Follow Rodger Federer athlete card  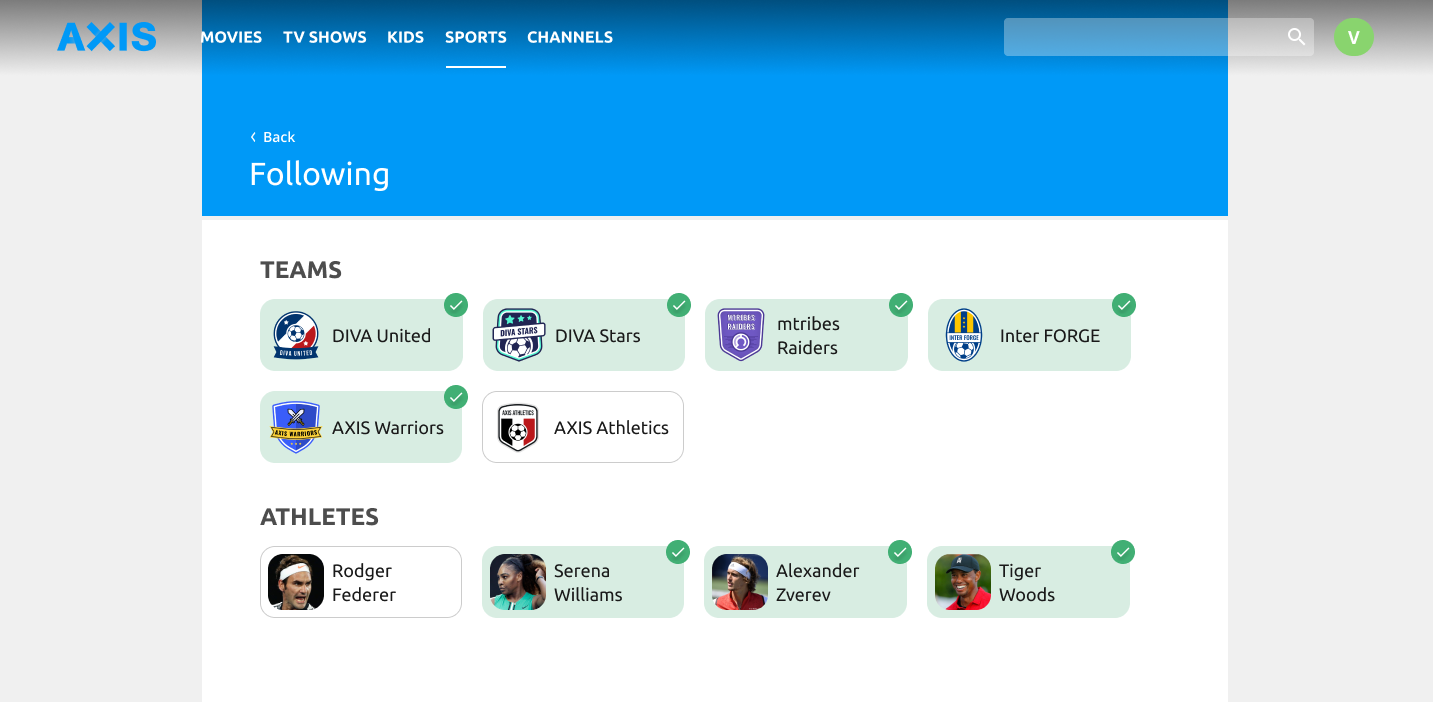(x=361, y=582)
